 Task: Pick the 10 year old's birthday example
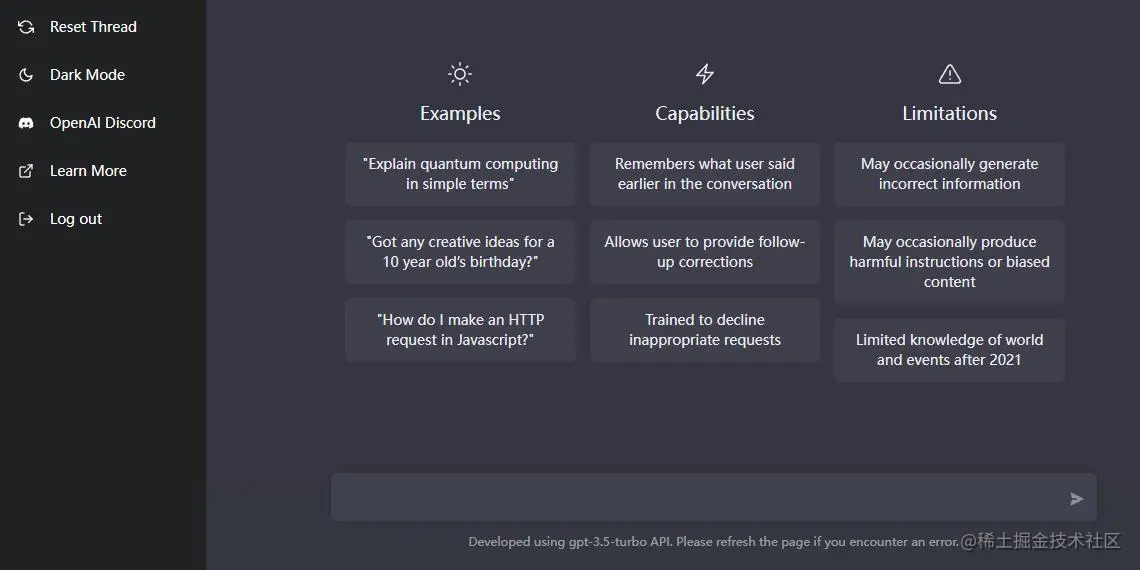coord(460,252)
